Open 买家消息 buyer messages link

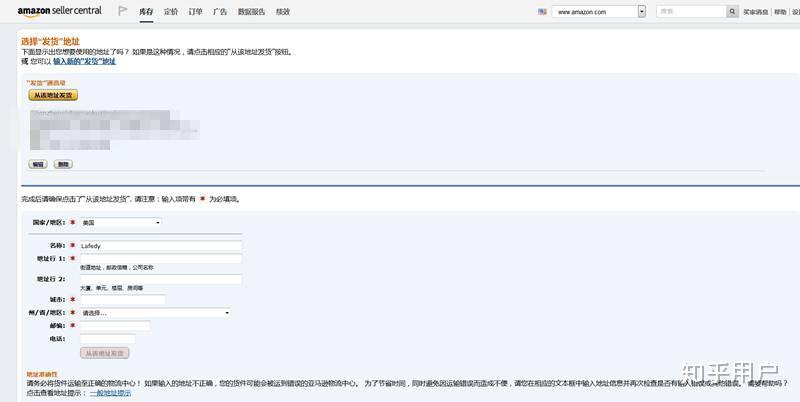coord(755,12)
